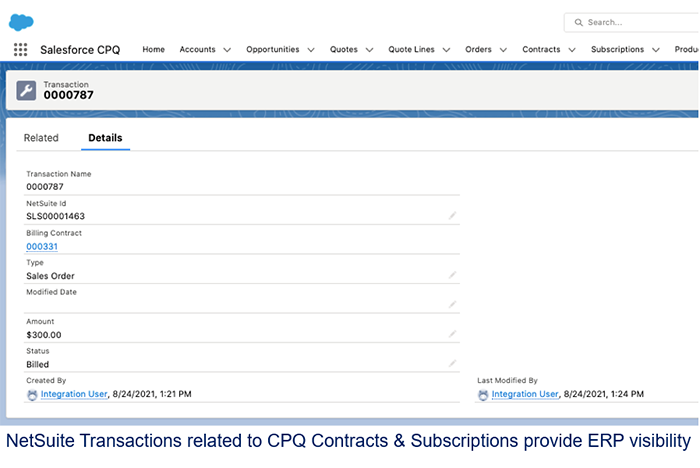
Task: Go to Home in navigation bar
Action: pos(153,49)
